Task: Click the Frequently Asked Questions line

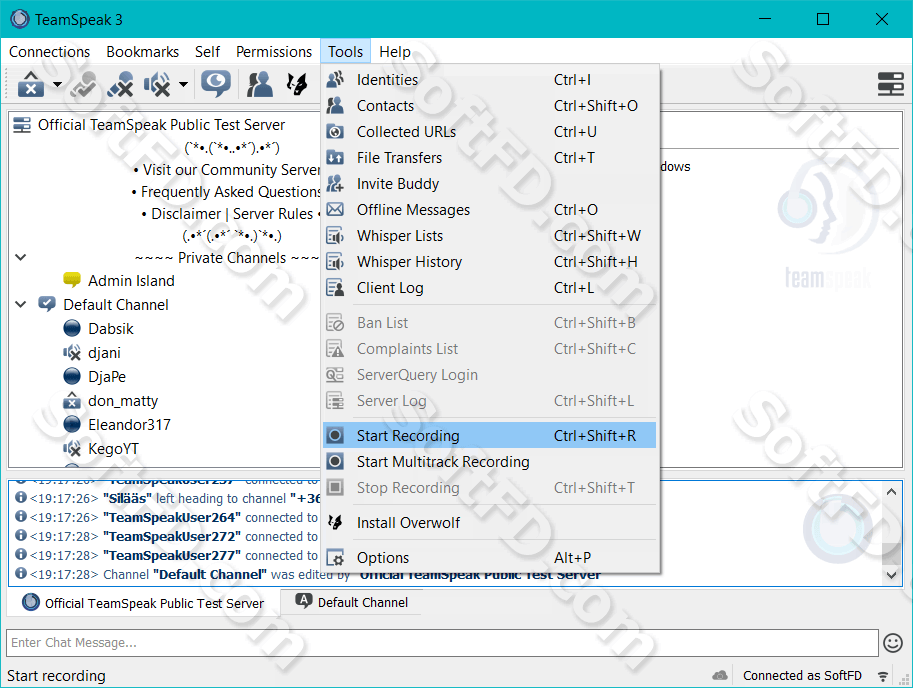Action: pos(227,192)
